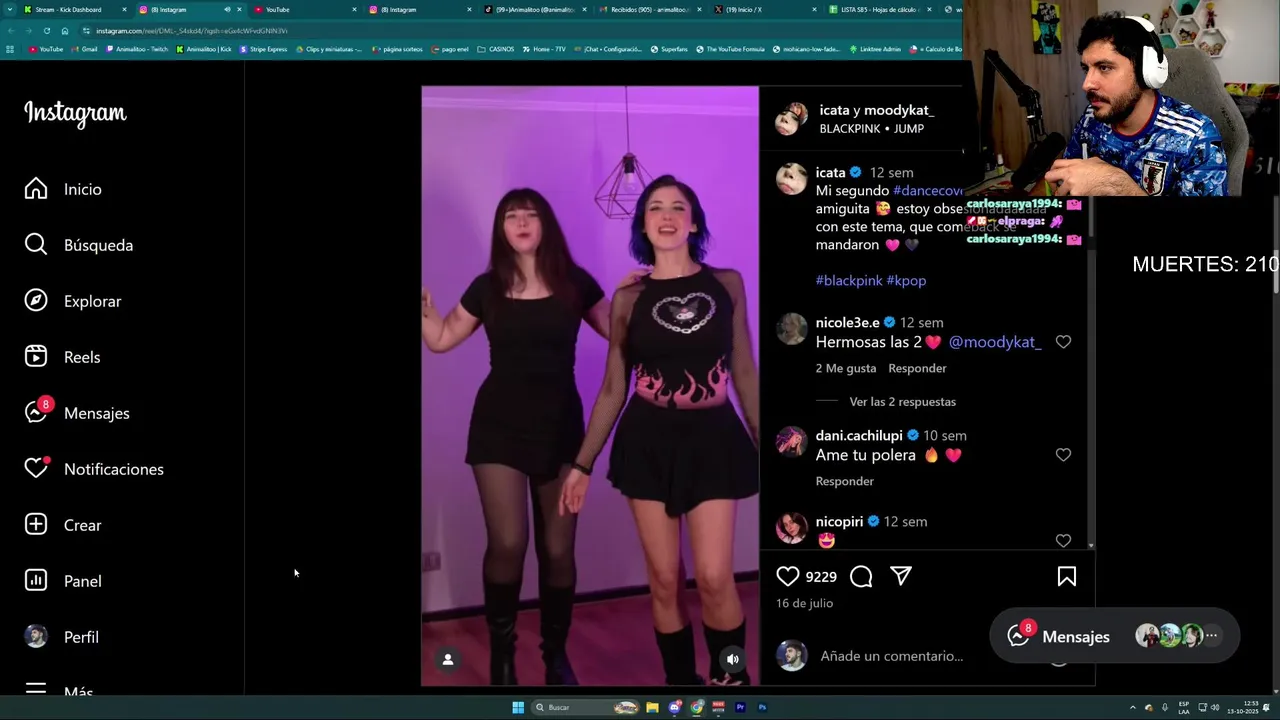Click the taskbar Buscar search box

(x=586, y=707)
